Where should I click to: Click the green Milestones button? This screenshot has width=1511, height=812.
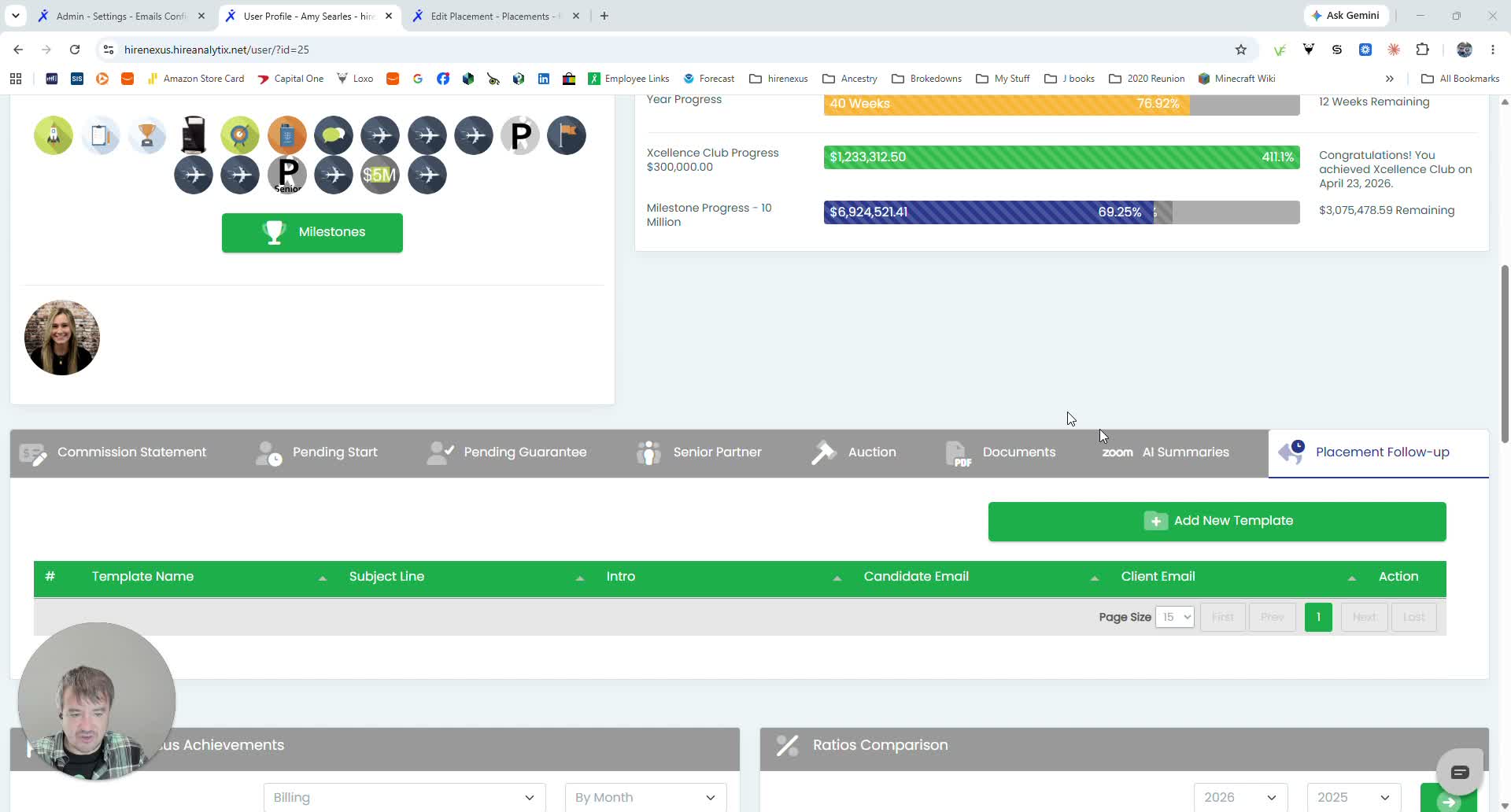coord(312,232)
